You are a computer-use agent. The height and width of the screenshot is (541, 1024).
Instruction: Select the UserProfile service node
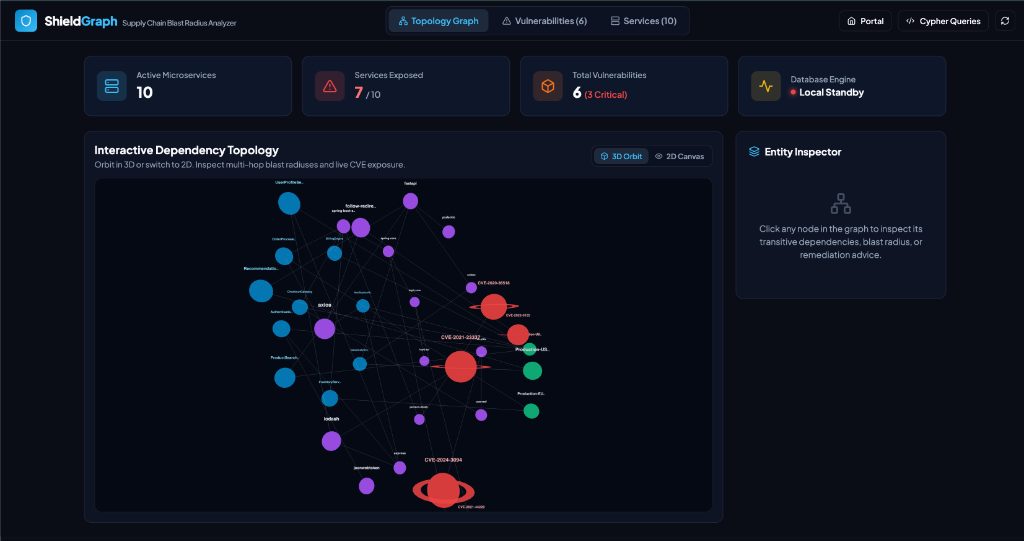[289, 203]
